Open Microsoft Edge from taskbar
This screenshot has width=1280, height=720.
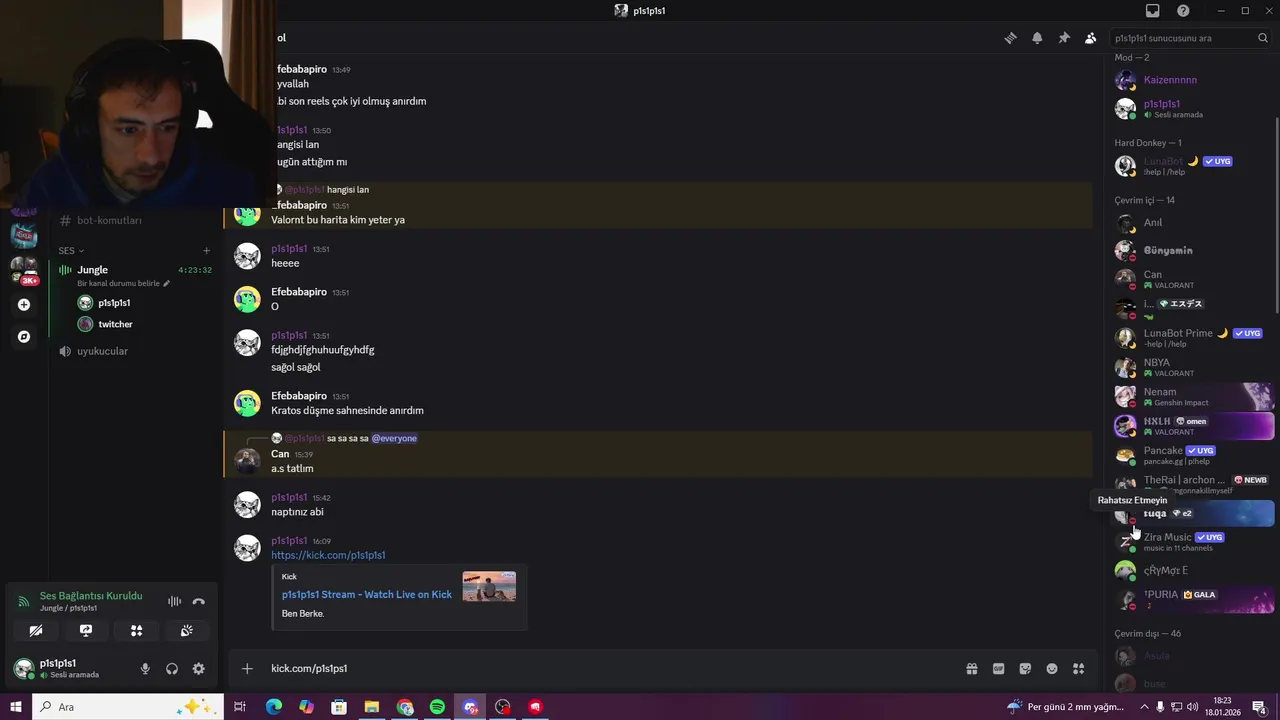tap(273, 707)
